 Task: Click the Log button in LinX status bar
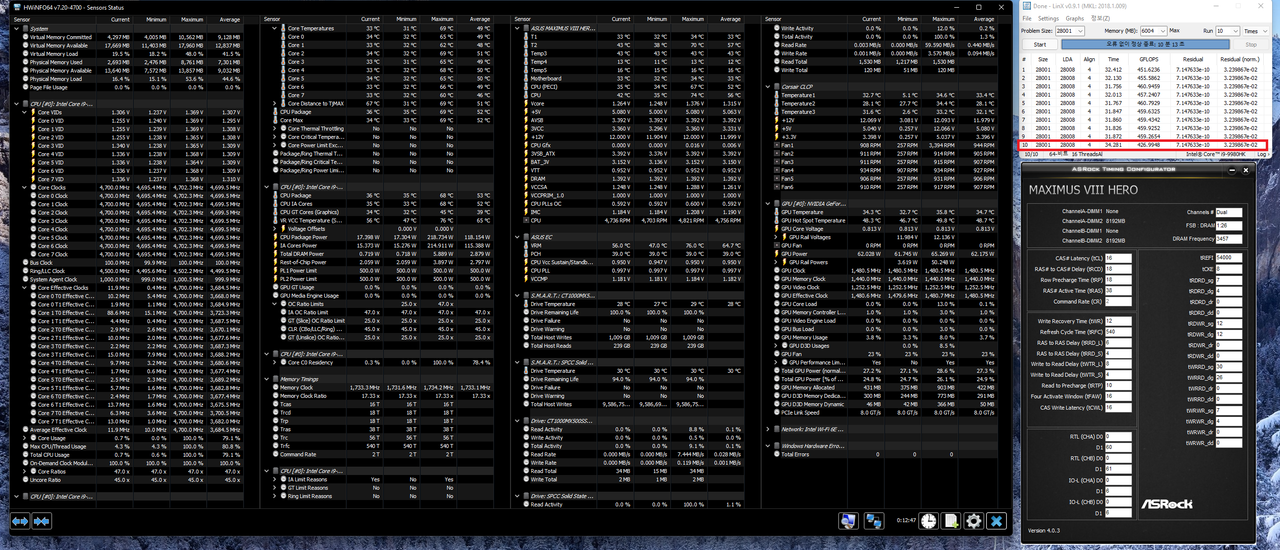coord(1261,154)
